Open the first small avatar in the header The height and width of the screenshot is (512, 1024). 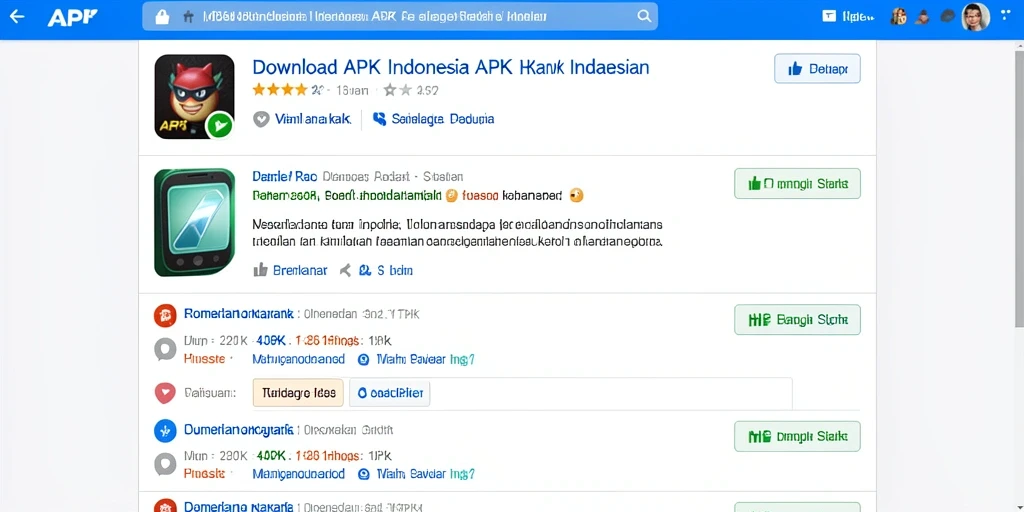click(x=899, y=17)
